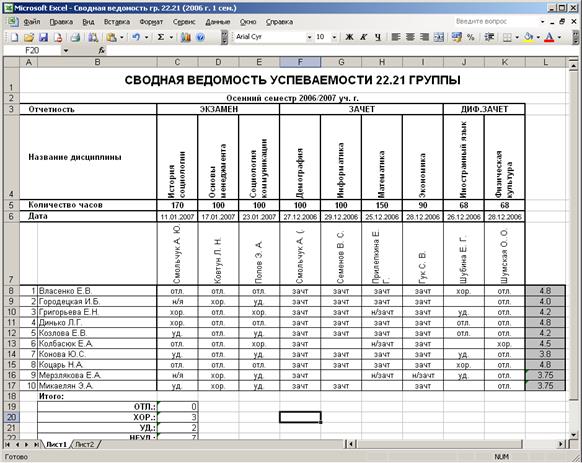Expand the Fill Color palette arrow
Viewport: 582px width, 463px height.
pyautogui.click(x=538, y=37)
